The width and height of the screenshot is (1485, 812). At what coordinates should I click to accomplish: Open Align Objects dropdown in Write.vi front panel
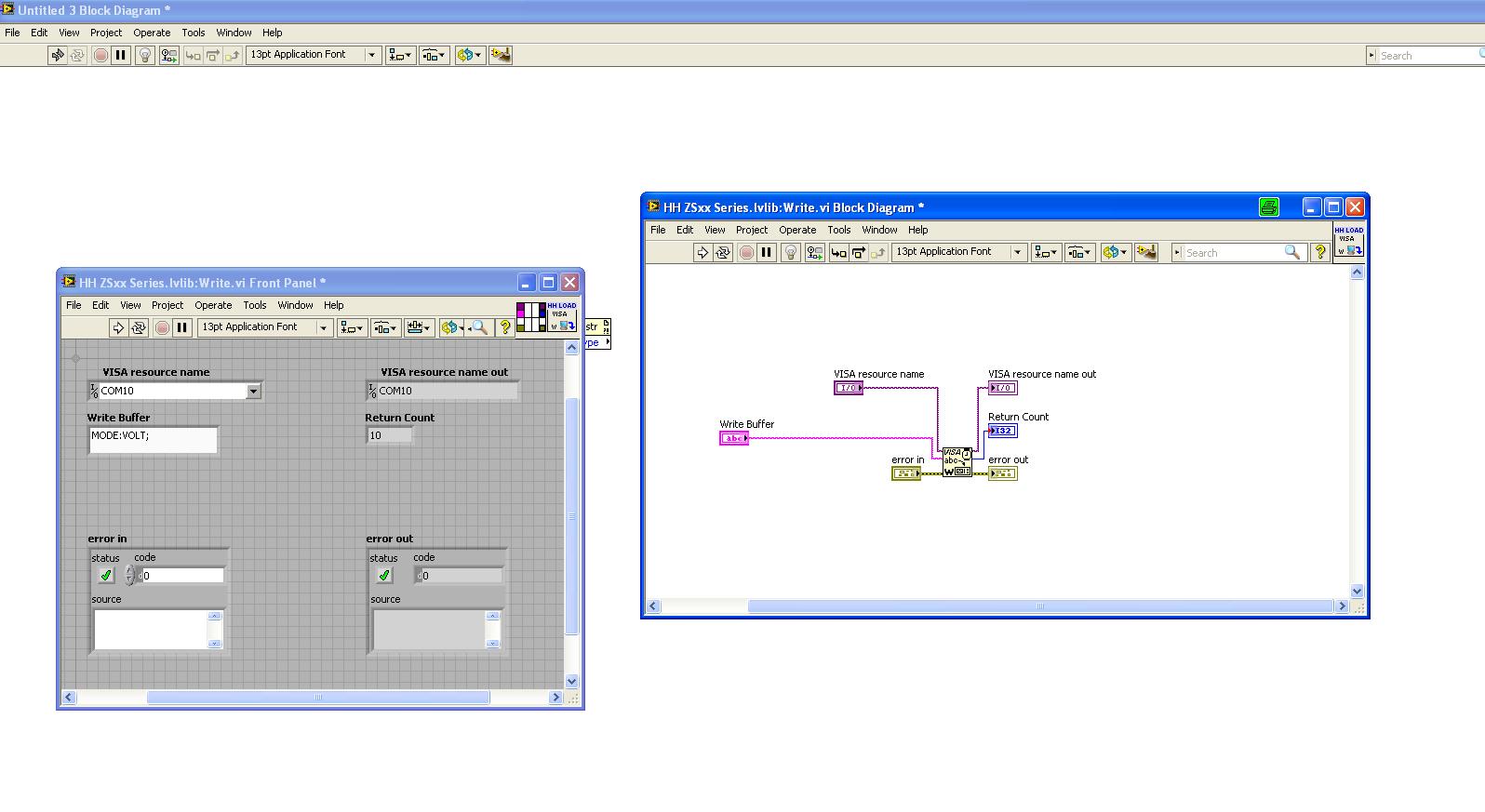(352, 327)
